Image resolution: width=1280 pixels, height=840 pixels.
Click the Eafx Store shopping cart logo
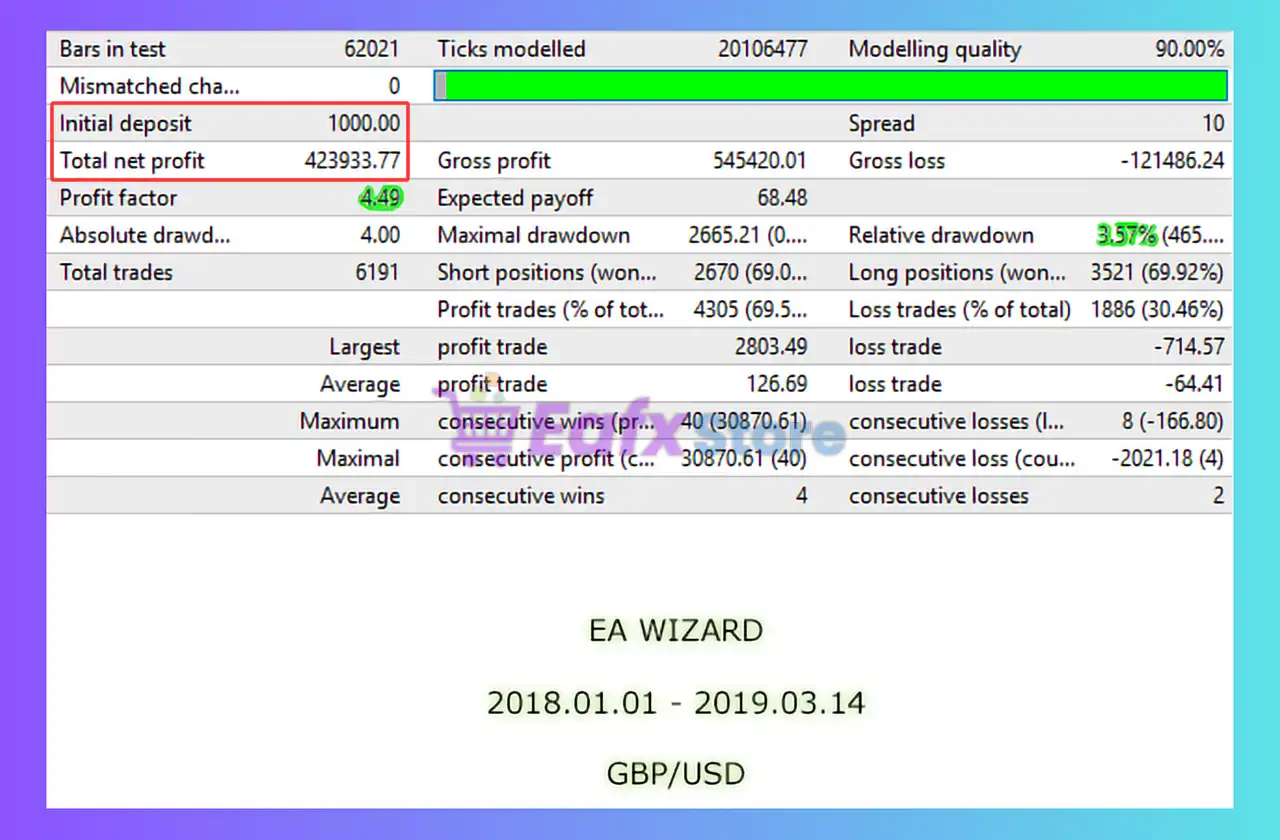465,432
